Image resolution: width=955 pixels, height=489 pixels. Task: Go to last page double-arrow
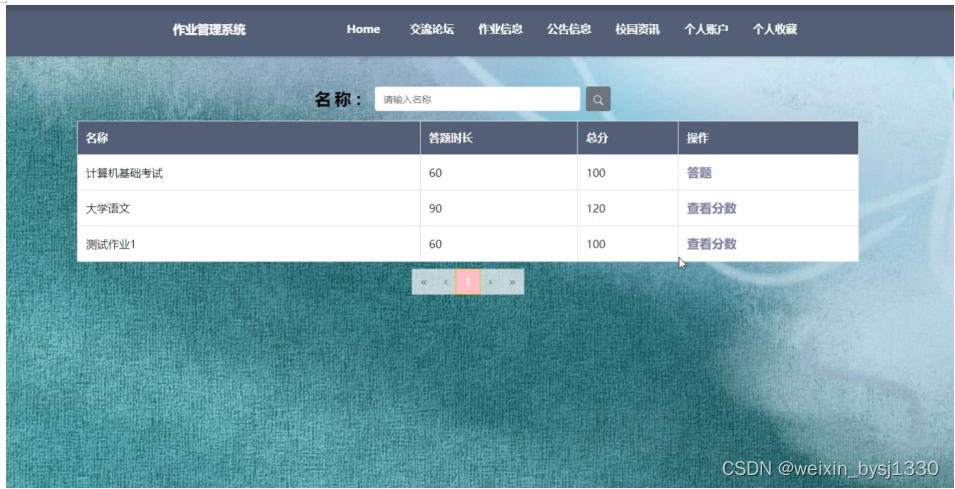512,282
